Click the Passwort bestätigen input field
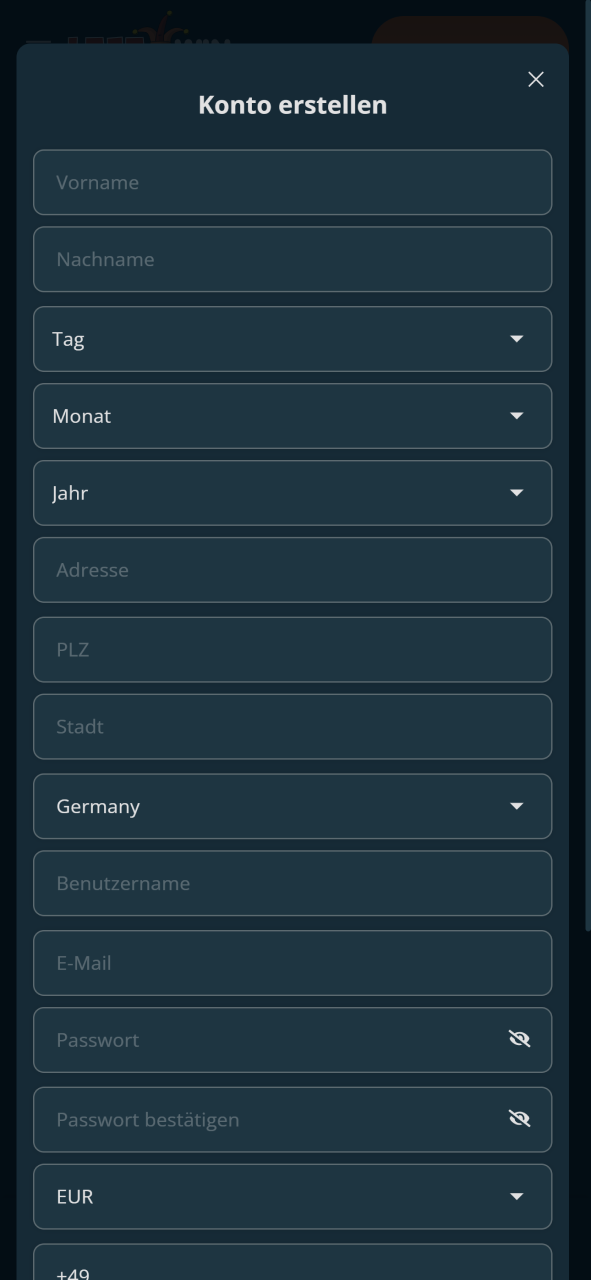Viewport: 591px width, 1280px height. (x=270, y=1120)
